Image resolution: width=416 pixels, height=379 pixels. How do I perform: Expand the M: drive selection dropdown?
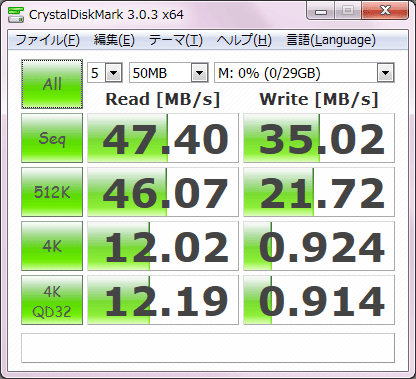click(385, 73)
